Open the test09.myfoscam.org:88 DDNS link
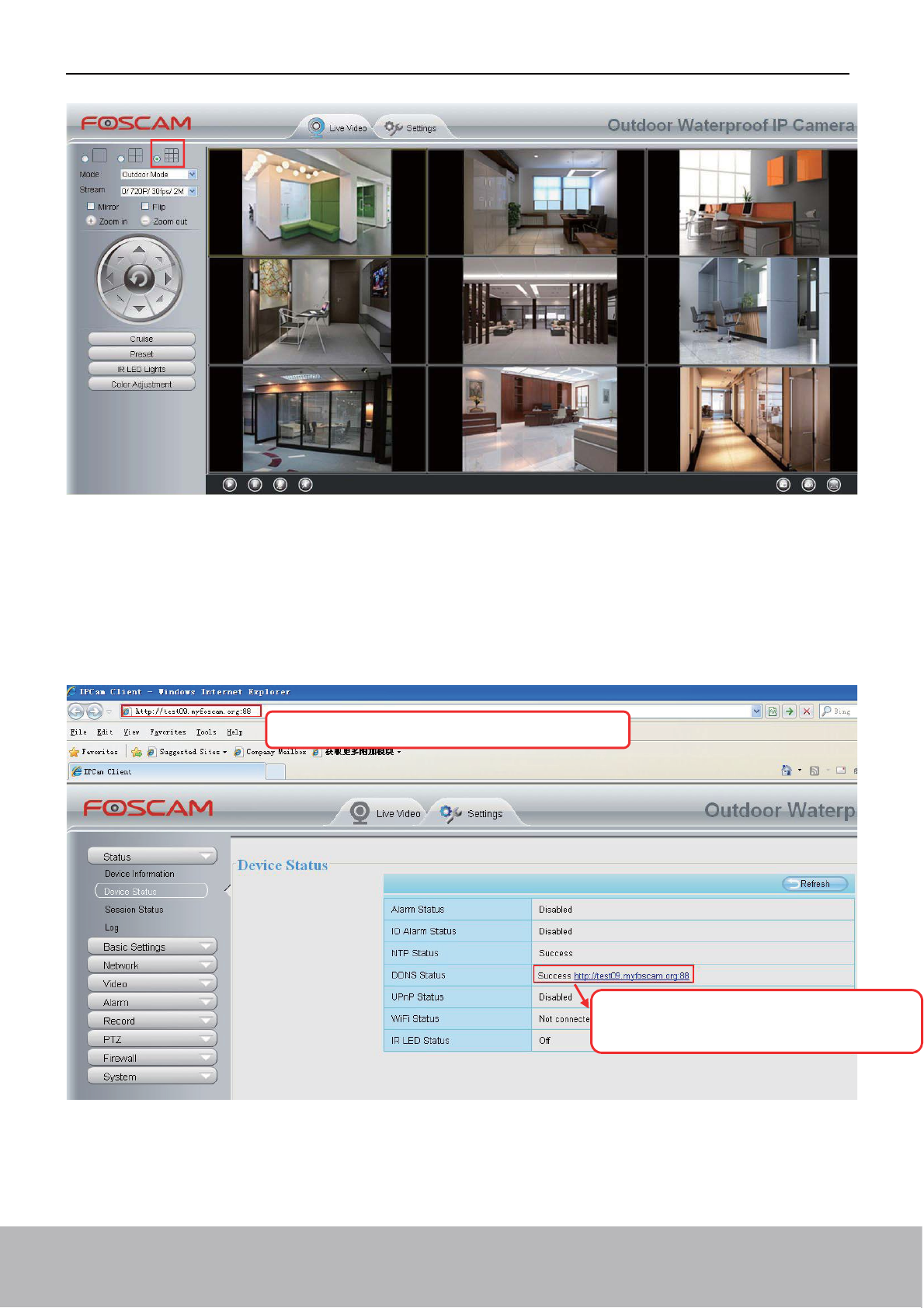924x1308 pixels. [x=631, y=976]
